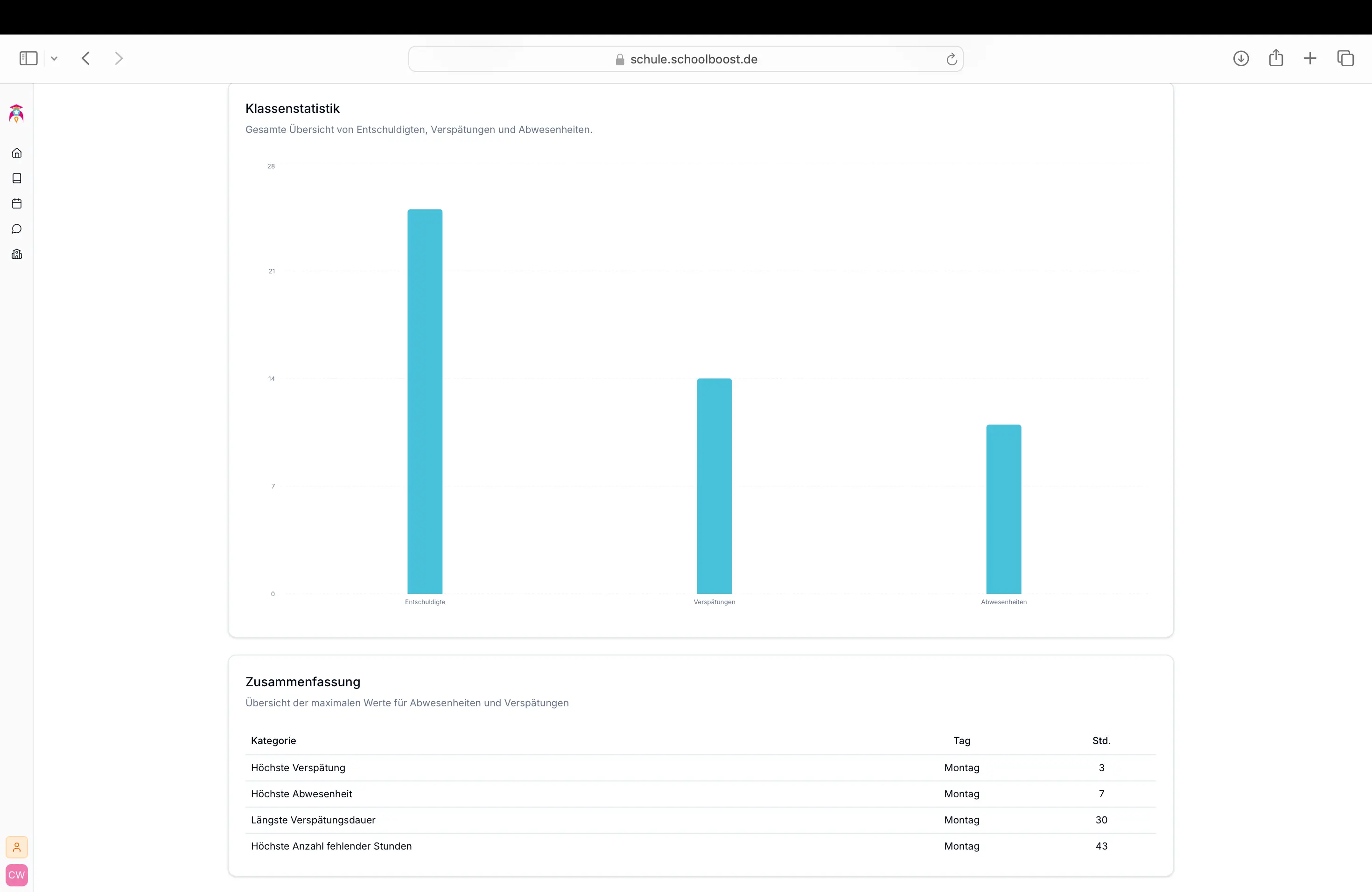Click the pink CW avatar
The image size is (1372, 892).
pyautogui.click(x=17, y=875)
